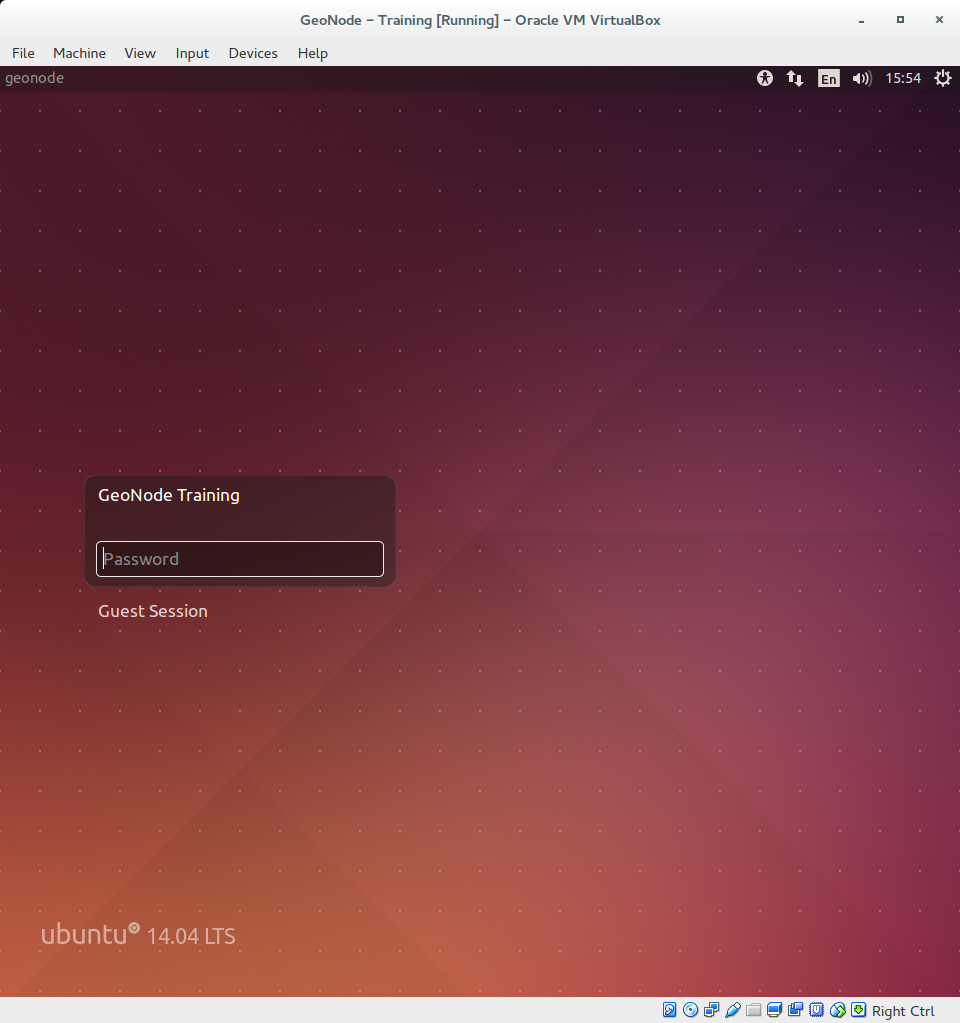Click the keyboard capture green arrow icon
Image resolution: width=960 pixels, height=1023 pixels.
[x=859, y=1010]
